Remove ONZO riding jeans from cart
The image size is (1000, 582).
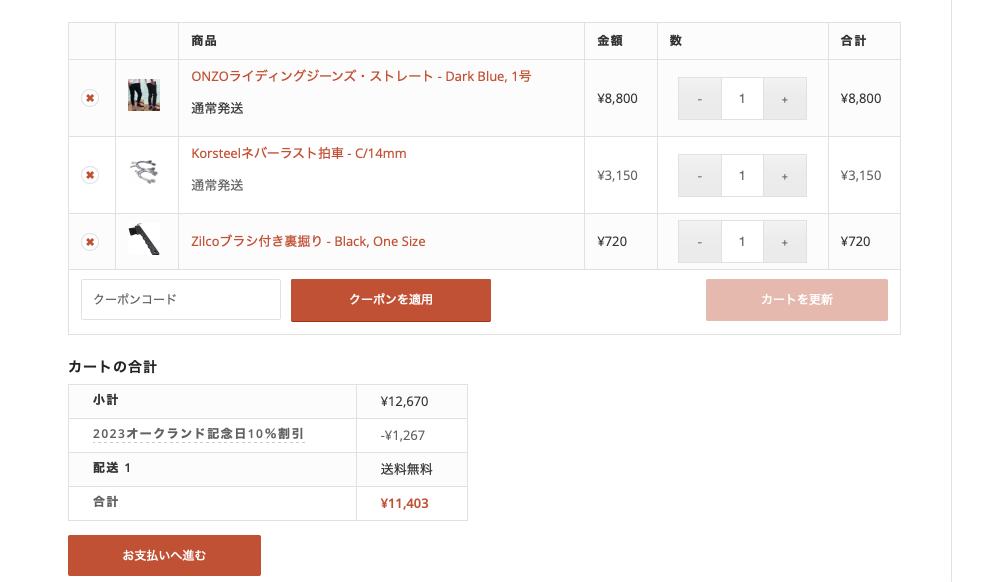coord(90,98)
